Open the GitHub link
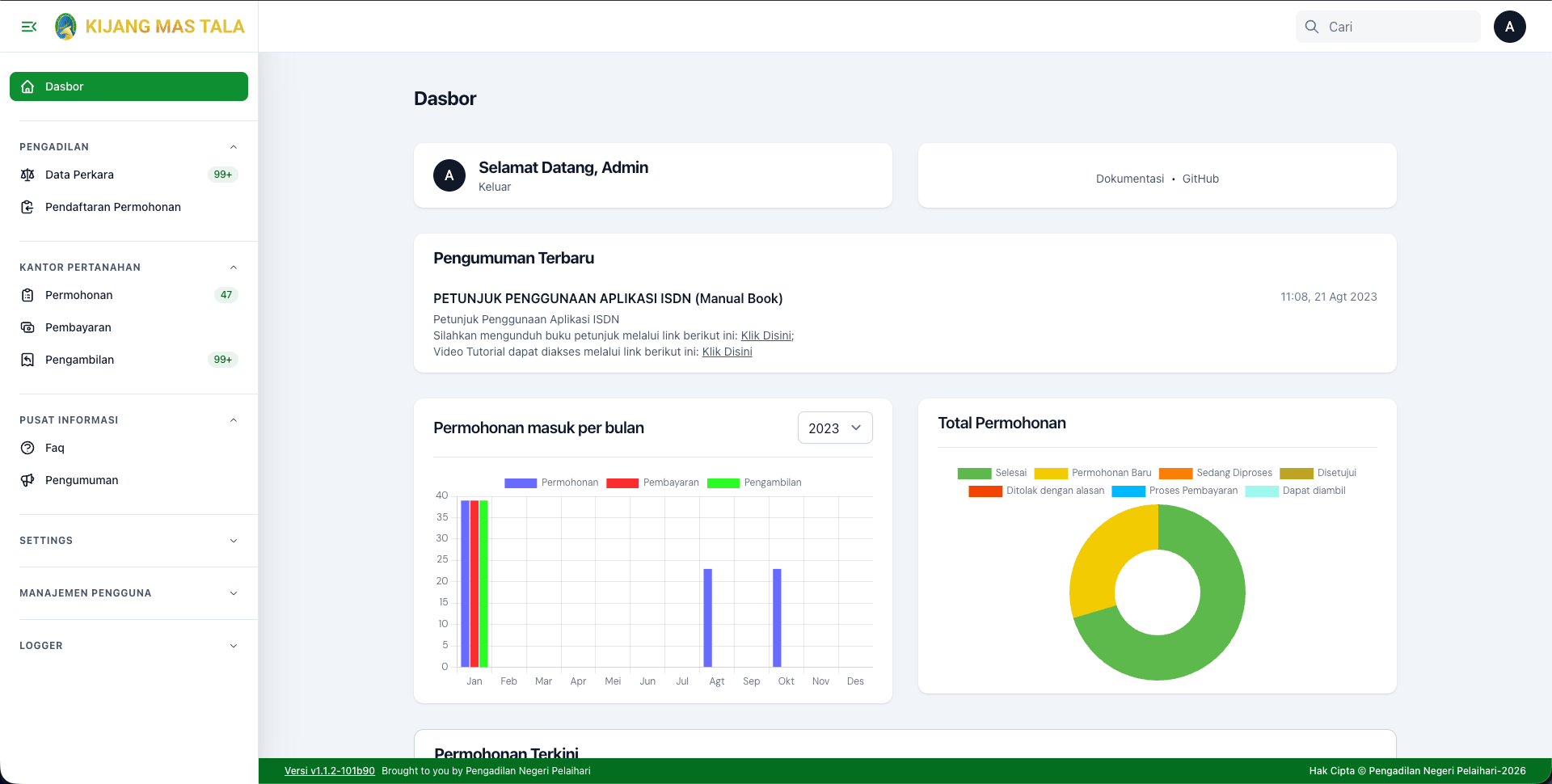 click(1200, 179)
